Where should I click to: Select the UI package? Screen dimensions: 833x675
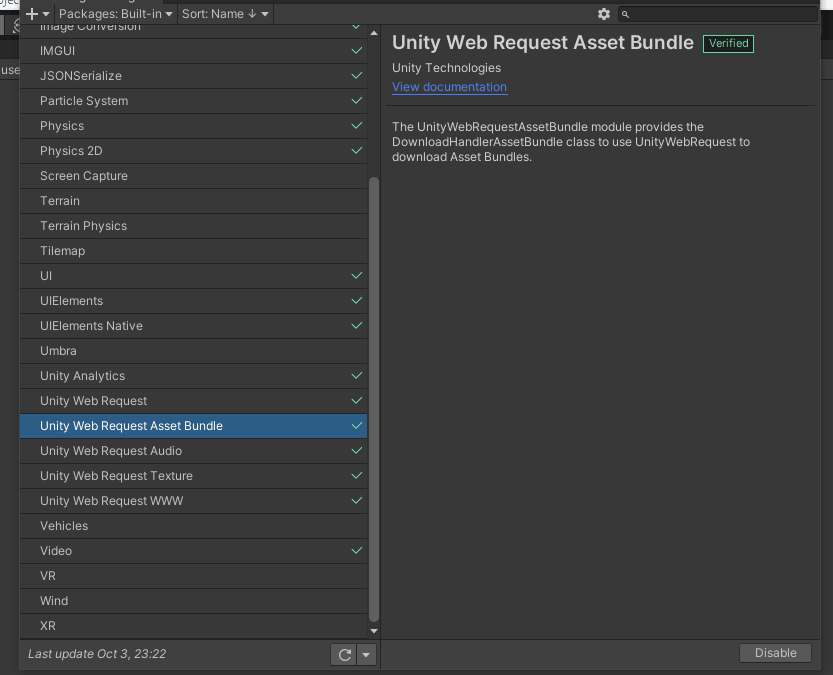pyautogui.click(x=193, y=276)
